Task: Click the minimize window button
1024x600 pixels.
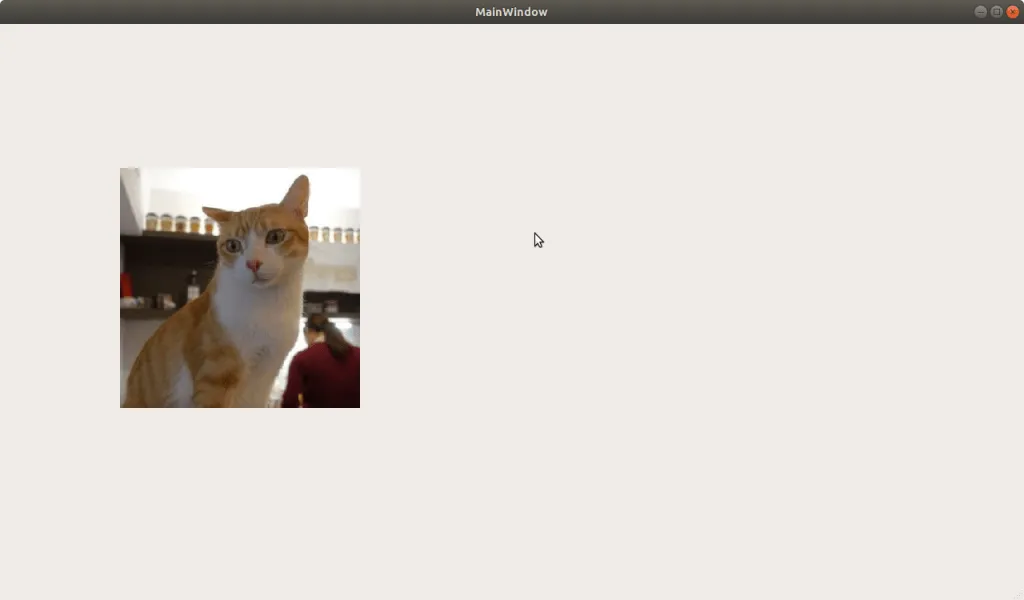Action: 980,12
